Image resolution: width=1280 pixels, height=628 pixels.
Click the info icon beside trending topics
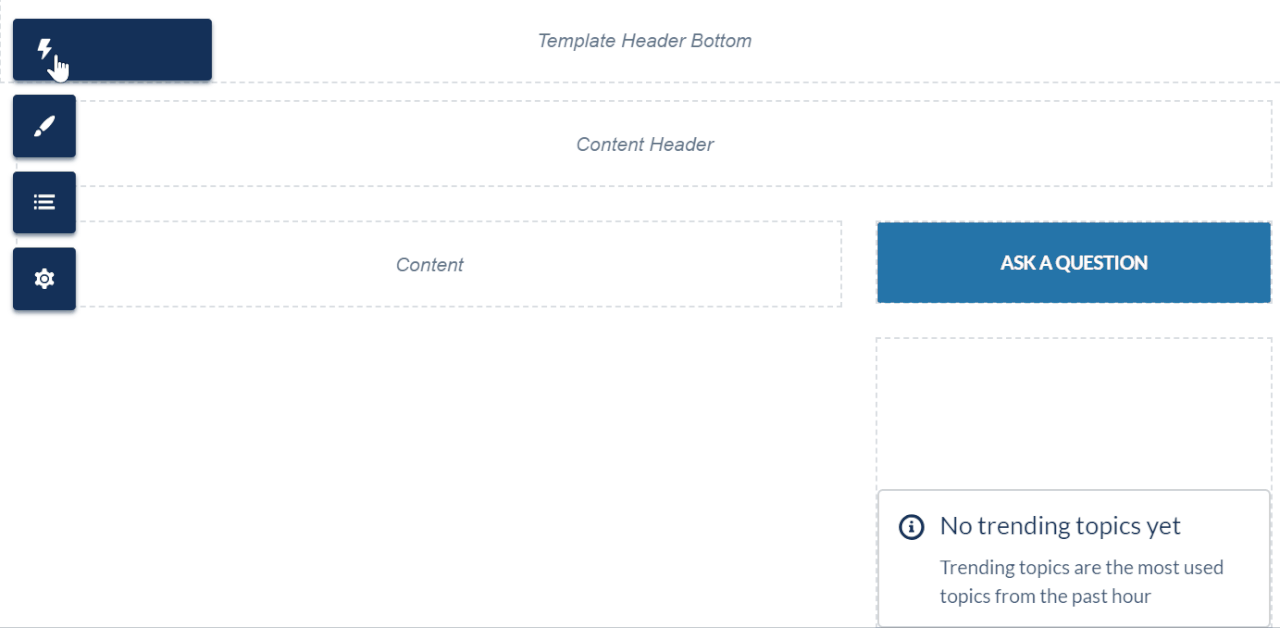click(x=911, y=526)
